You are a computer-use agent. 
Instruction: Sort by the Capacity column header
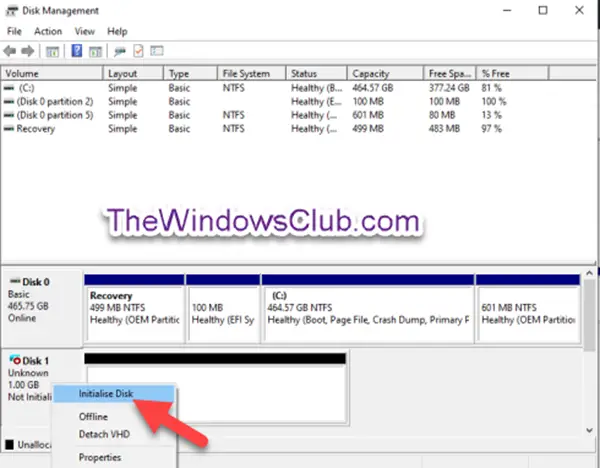(385, 73)
